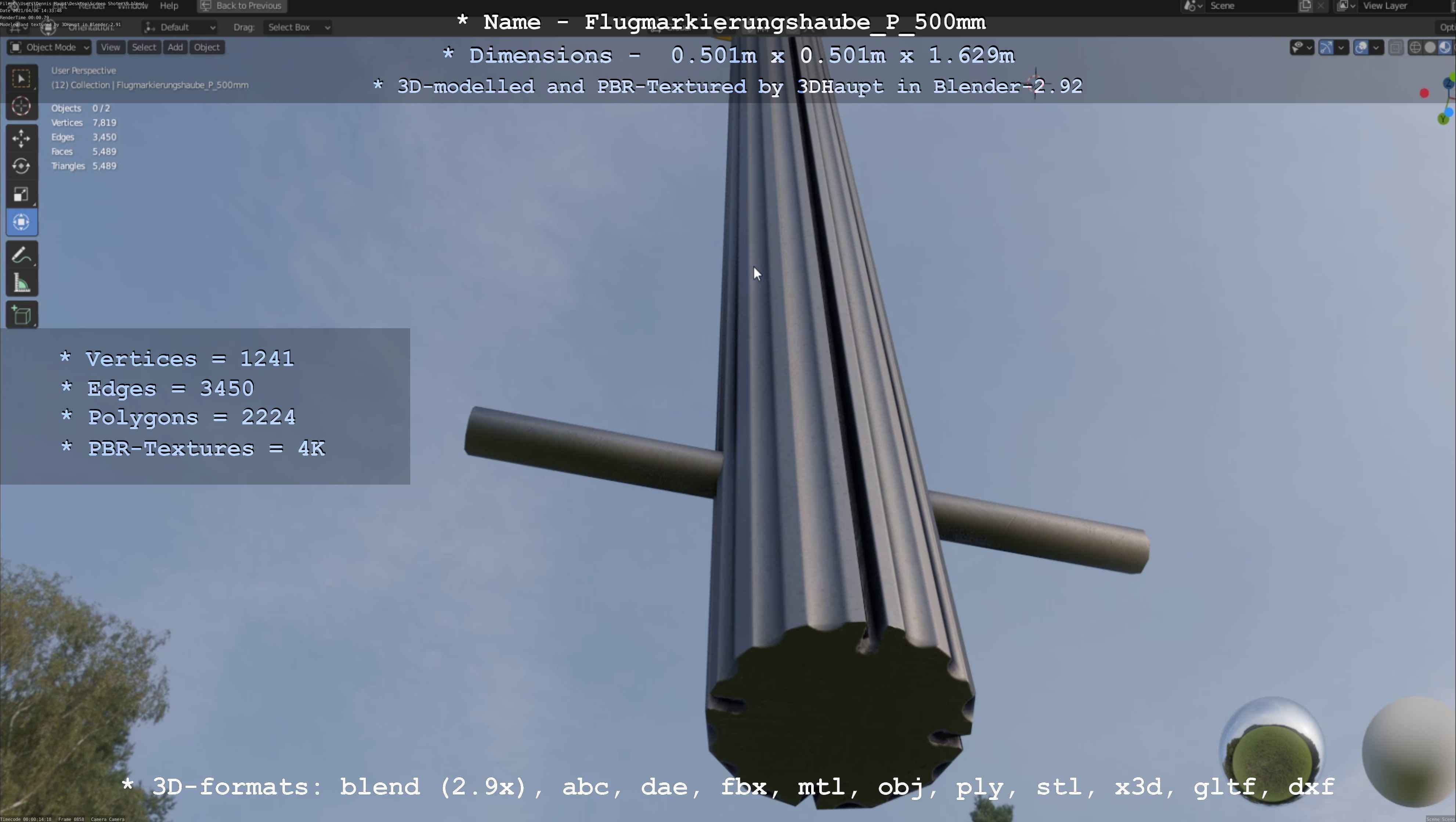Open the viewport Object menu
Image resolution: width=1456 pixels, height=822 pixels.
click(207, 47)
